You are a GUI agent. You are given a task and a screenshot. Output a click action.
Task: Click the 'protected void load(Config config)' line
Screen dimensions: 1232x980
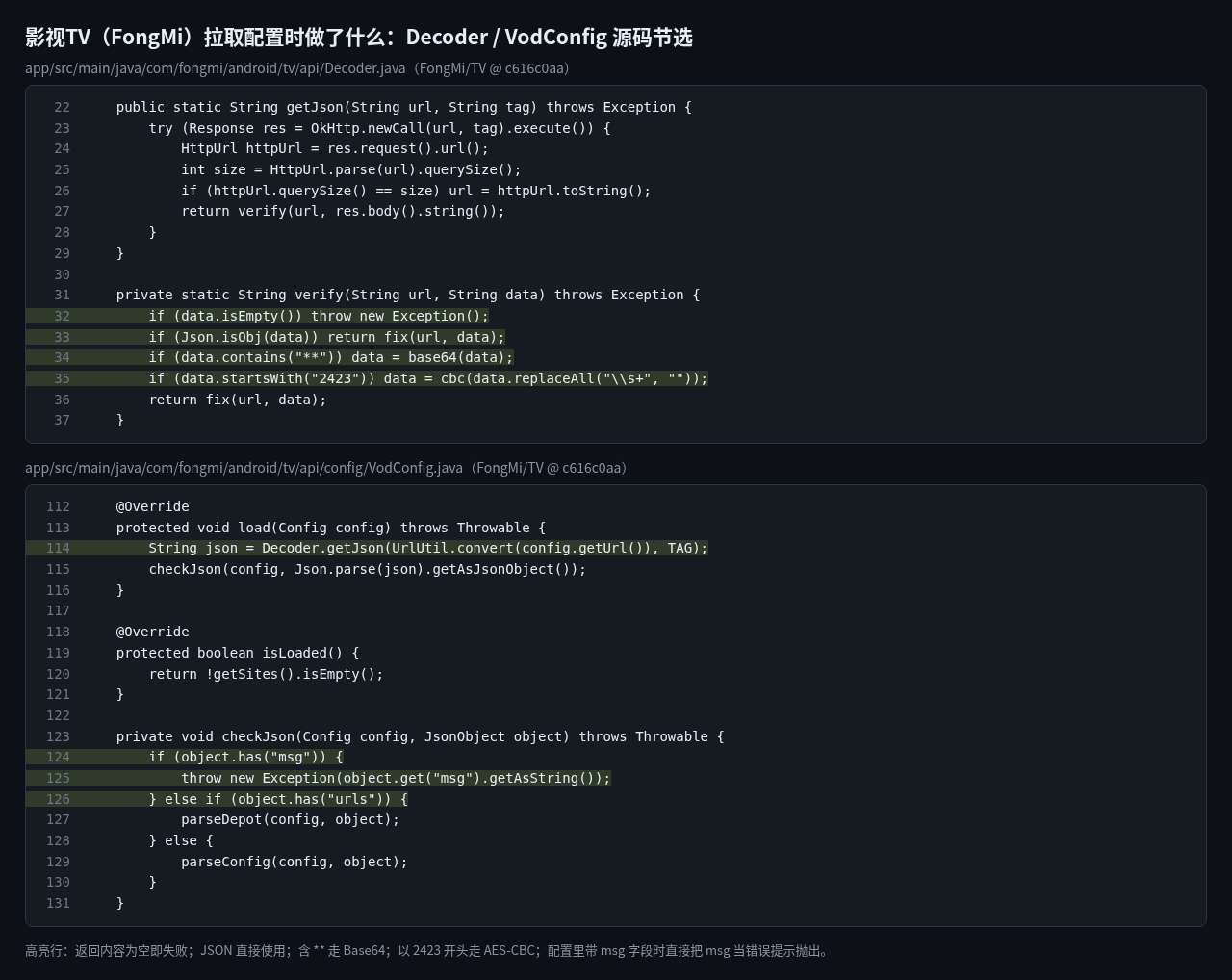pos(331,528)
